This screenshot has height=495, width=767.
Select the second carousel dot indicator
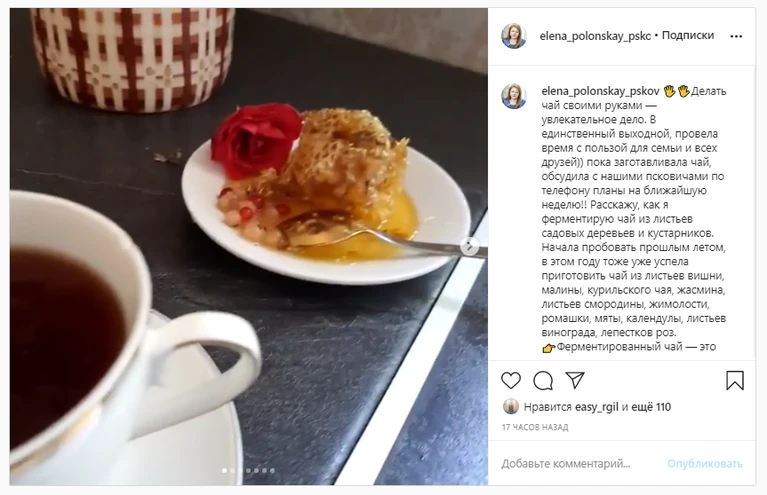pyautogui.click(x=232, y=471)
